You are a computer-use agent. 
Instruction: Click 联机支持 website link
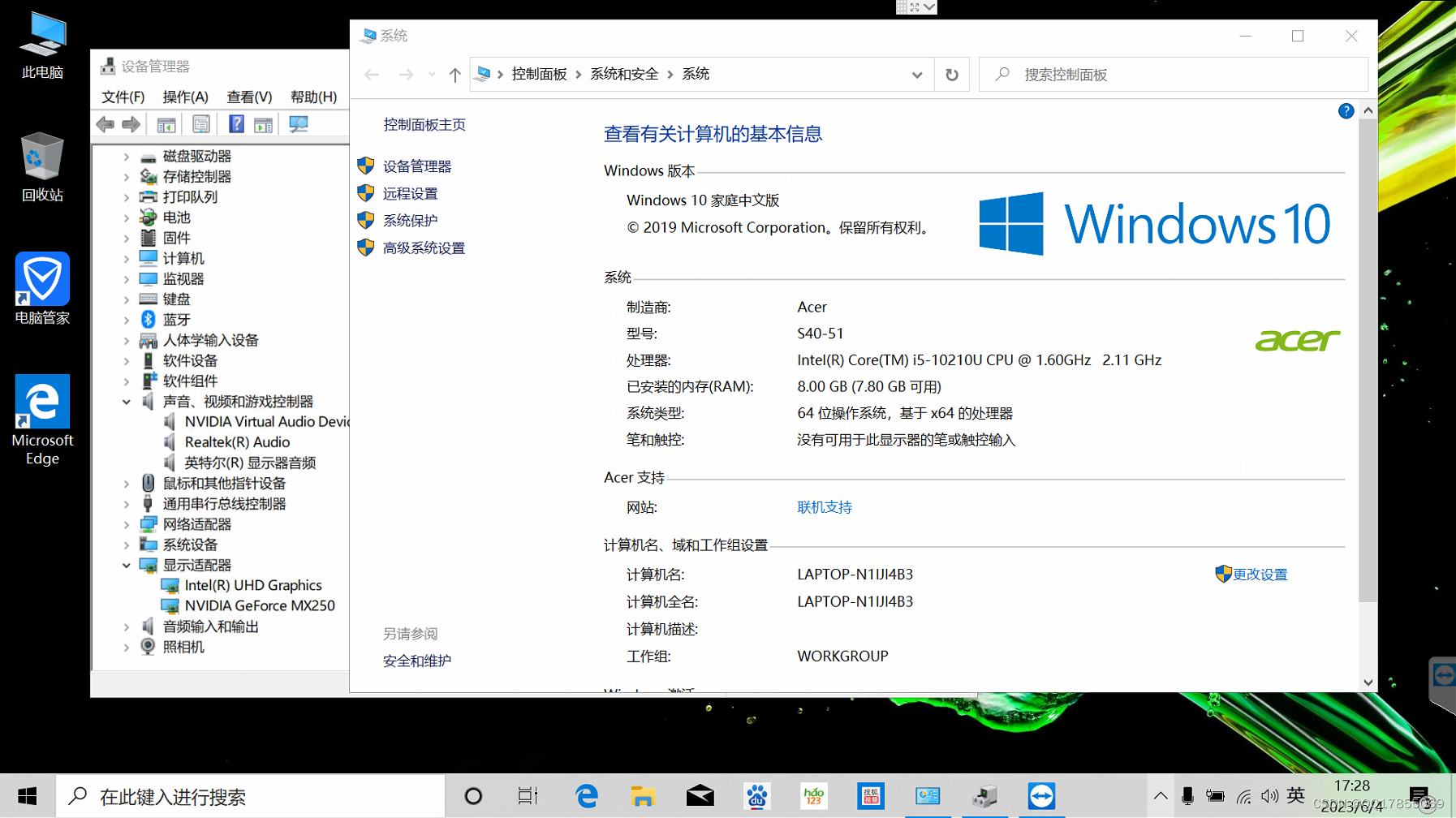tap(825, 507)
